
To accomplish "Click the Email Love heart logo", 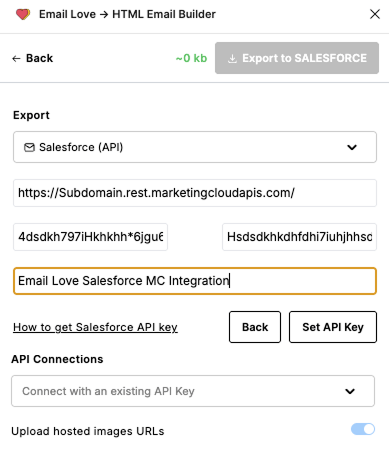I will pyautogui.click(x=23, y=14).
